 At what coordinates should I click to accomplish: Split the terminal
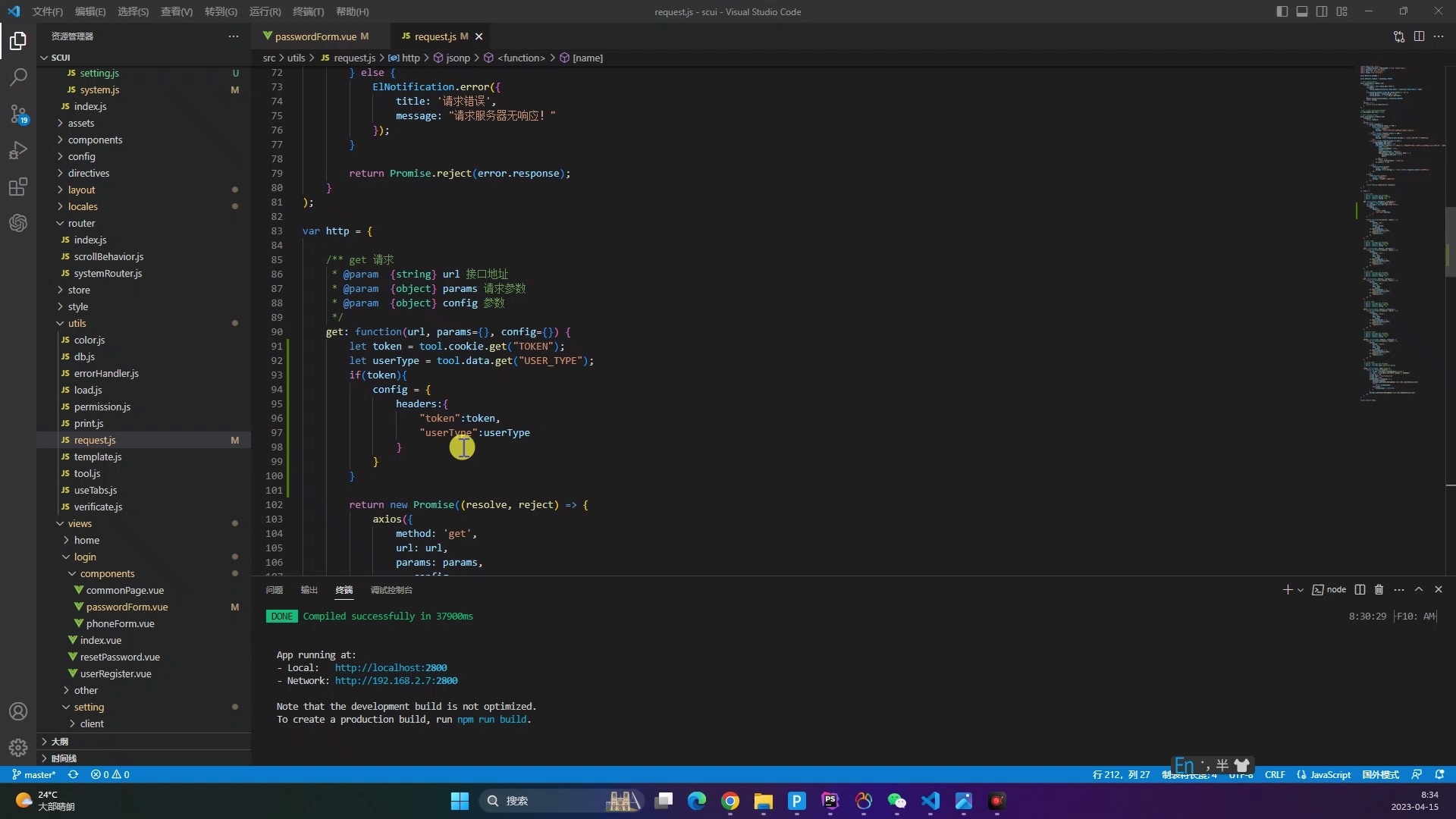coord(1360,589)
